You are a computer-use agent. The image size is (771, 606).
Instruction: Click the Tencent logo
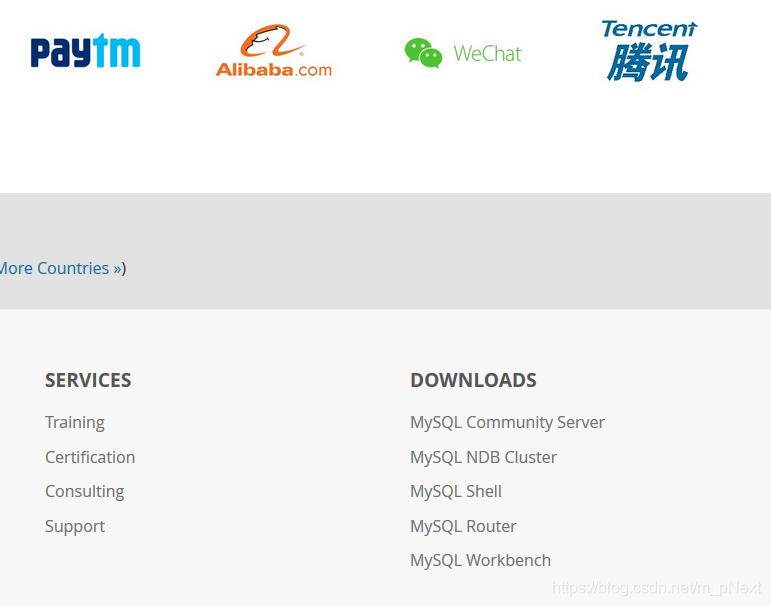649,51
